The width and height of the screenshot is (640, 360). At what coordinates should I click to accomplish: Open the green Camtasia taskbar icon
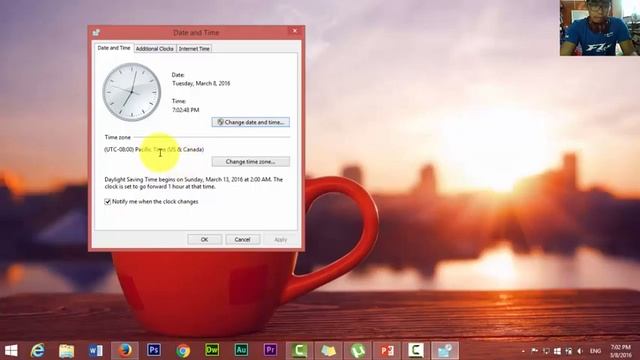point(300,350)
